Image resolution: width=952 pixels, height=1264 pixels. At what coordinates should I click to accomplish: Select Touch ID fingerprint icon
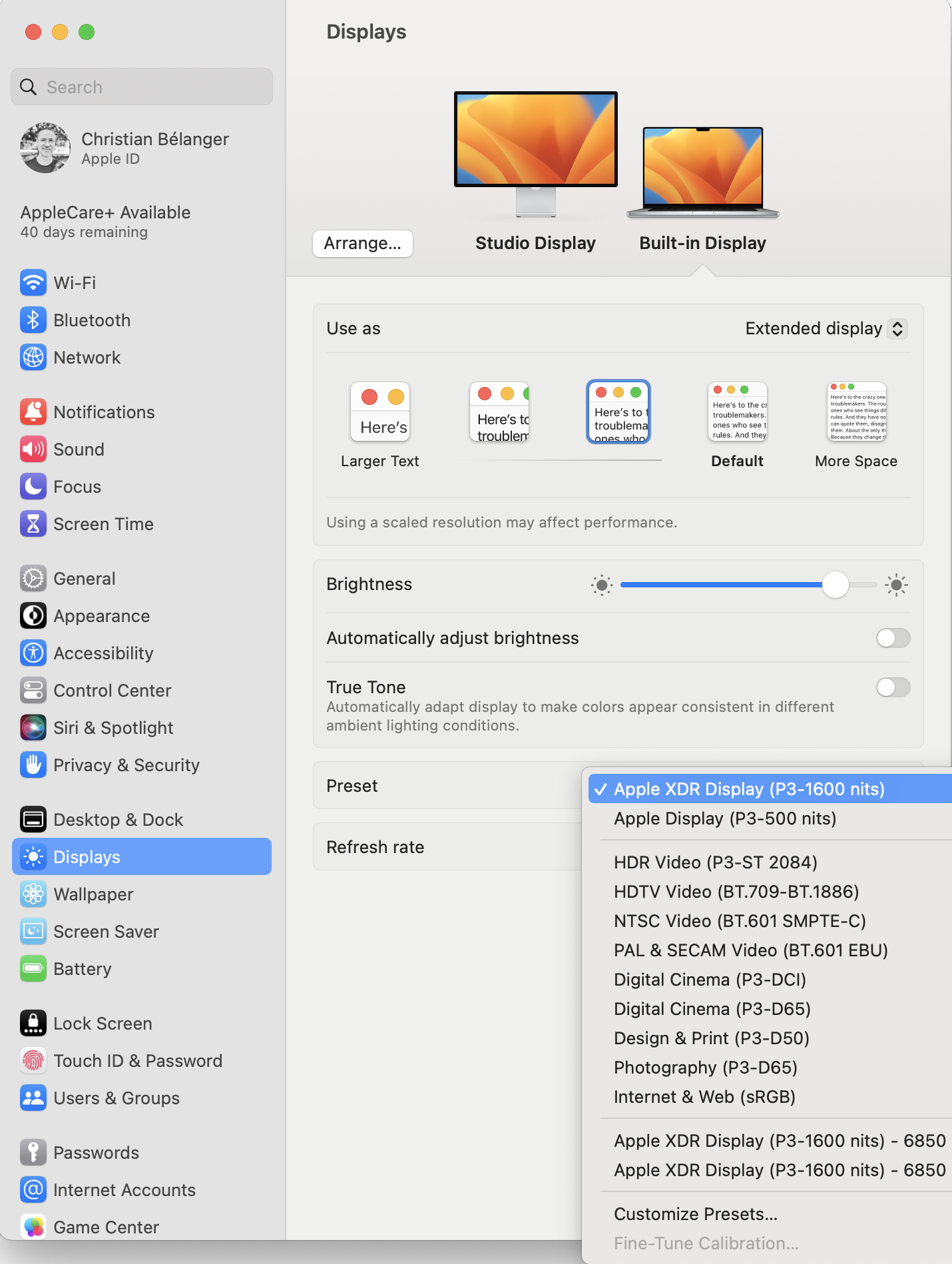[x=33, y=1060]
